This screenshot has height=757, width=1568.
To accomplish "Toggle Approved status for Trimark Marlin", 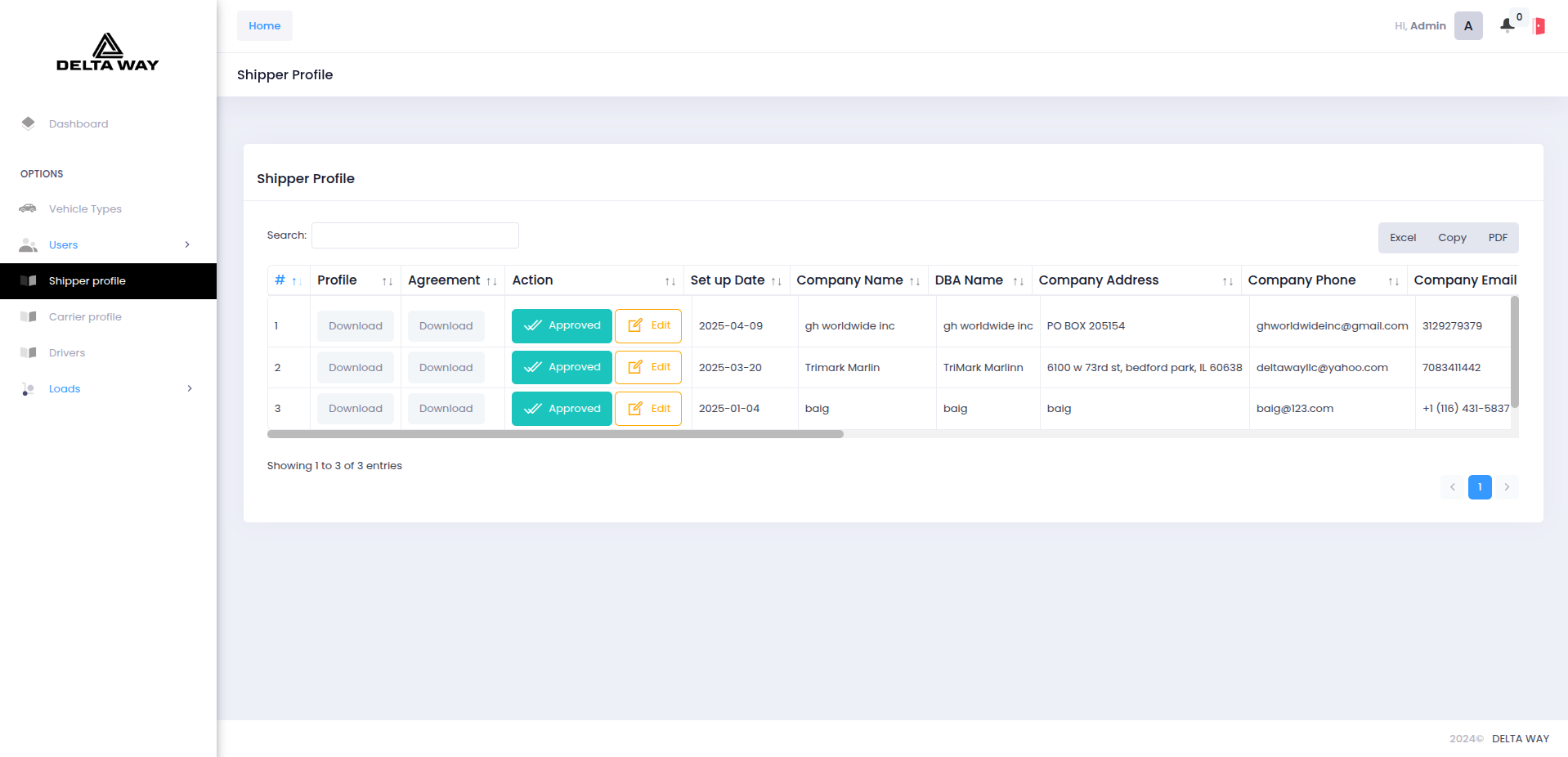I will point(562,368).
